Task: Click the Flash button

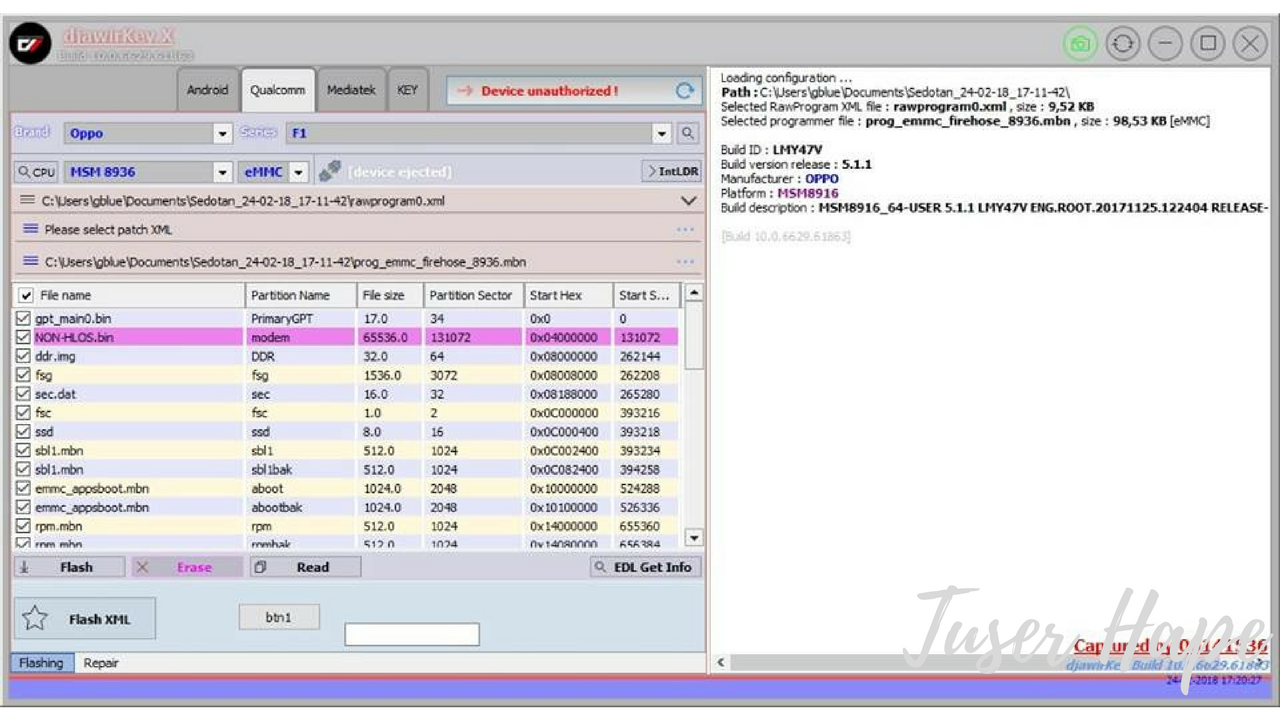Action: [69, 567]
